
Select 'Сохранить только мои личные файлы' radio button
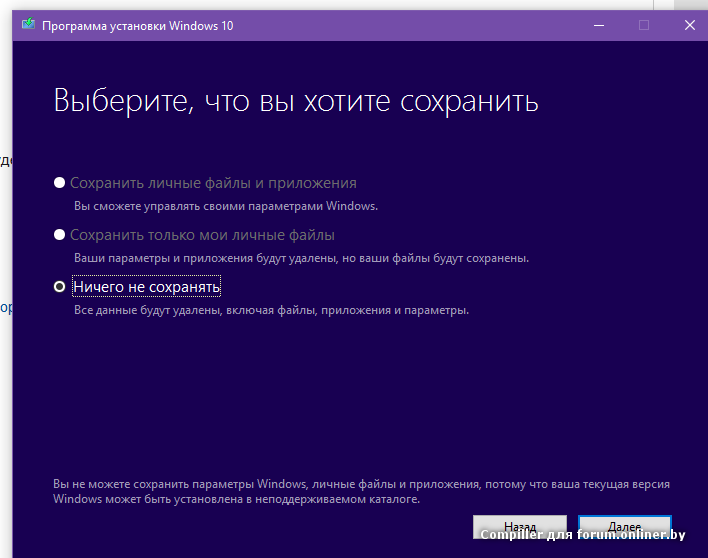pos(59,235)
